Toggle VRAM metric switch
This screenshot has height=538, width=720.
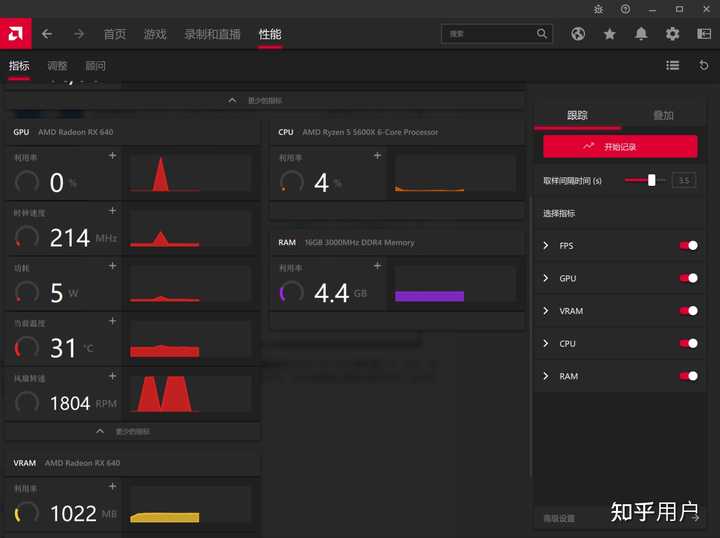coord(688,311)
